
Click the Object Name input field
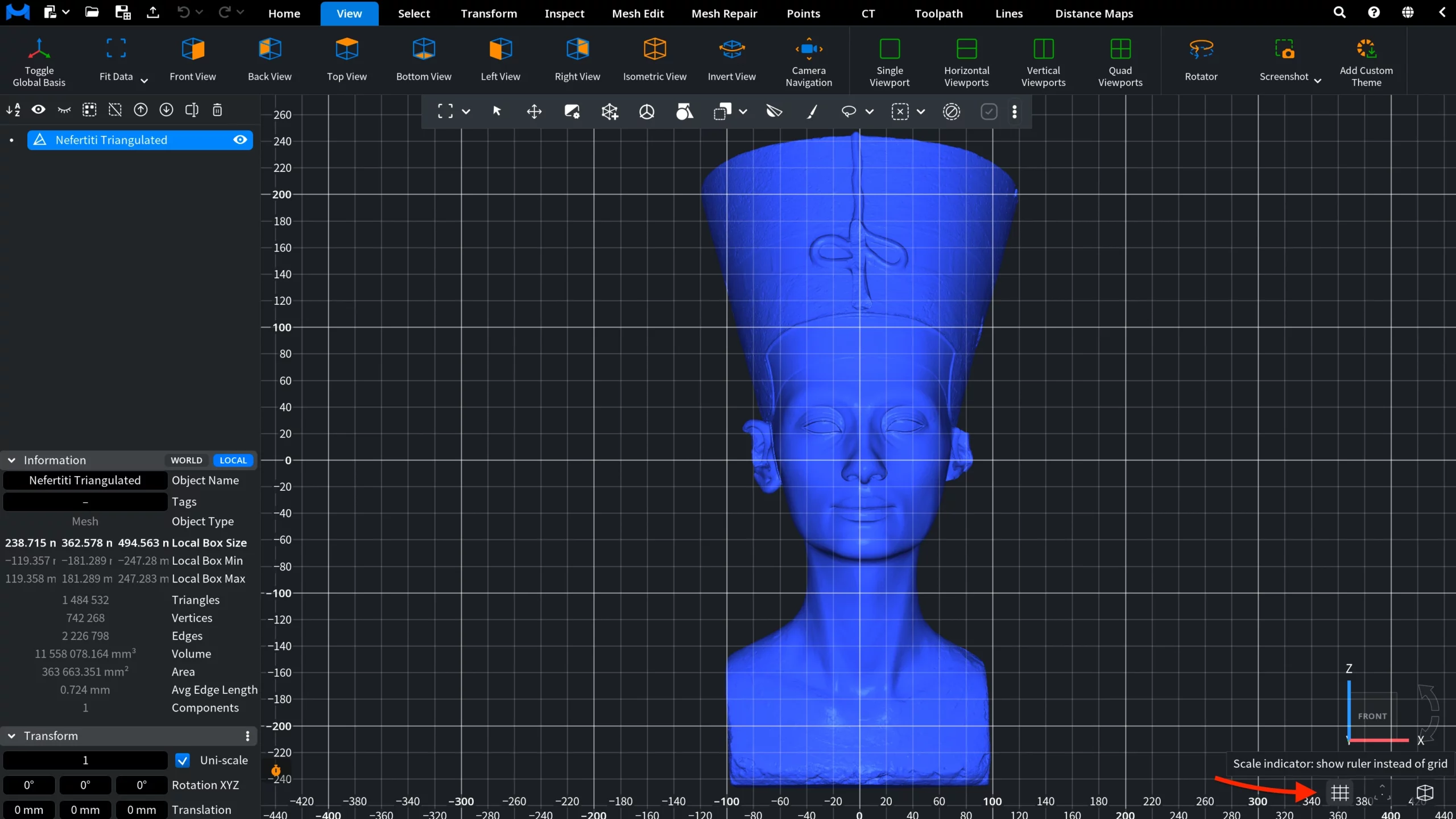pyautogui.click(x=85, y=481)
